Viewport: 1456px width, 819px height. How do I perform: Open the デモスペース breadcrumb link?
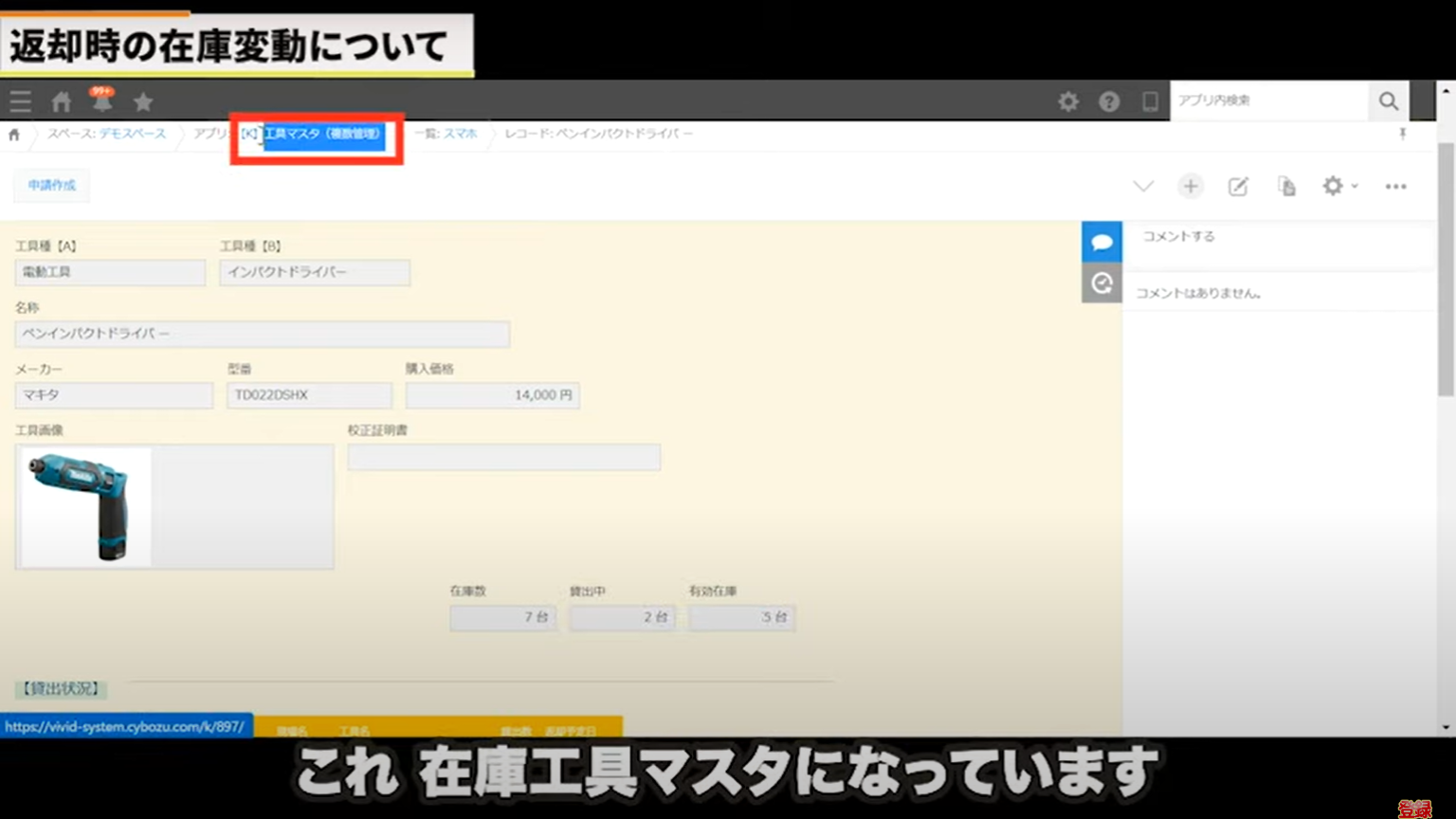click(129, 134)
